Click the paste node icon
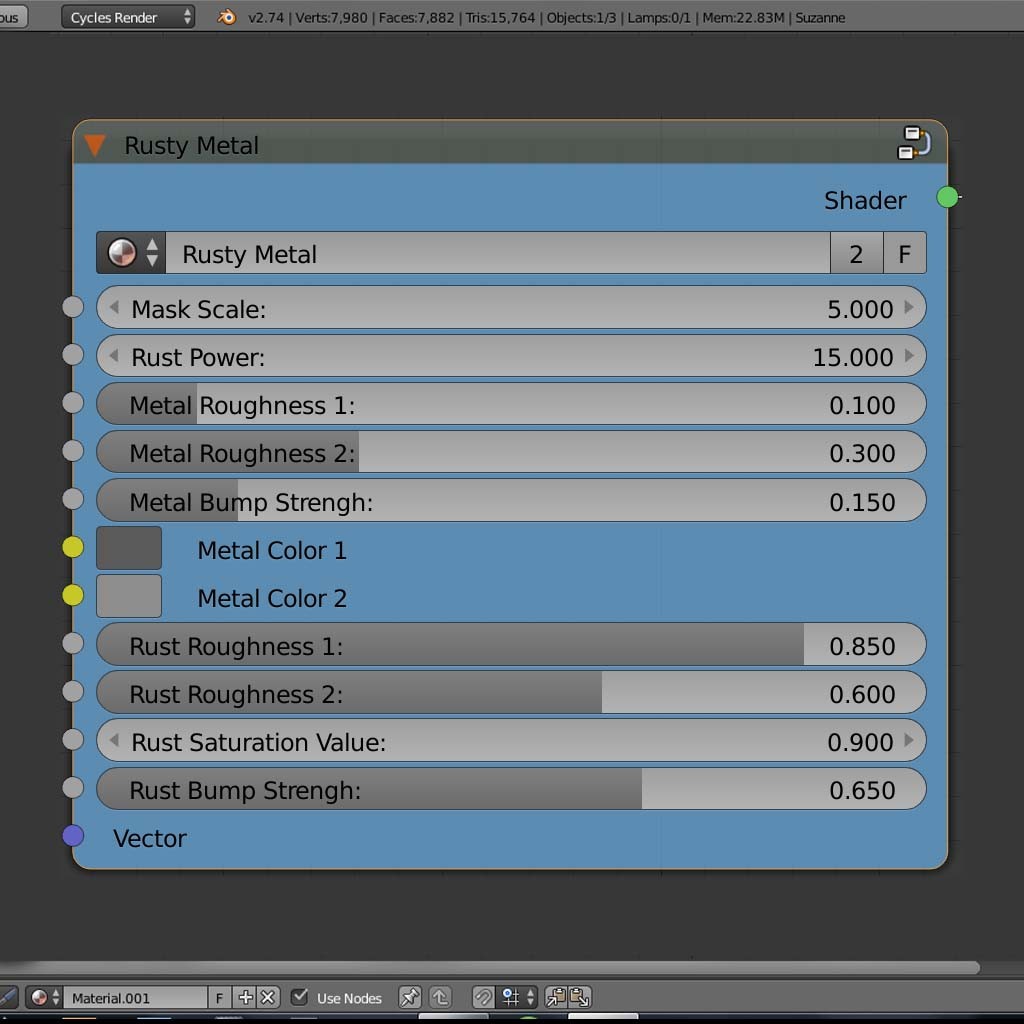Image resolution: width=1024 pixels, height=1024 pixels. click(578, 997)
